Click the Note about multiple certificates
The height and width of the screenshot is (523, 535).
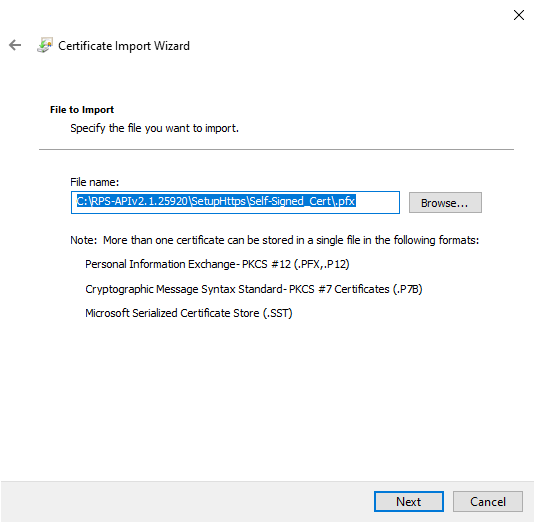(275, 240)
